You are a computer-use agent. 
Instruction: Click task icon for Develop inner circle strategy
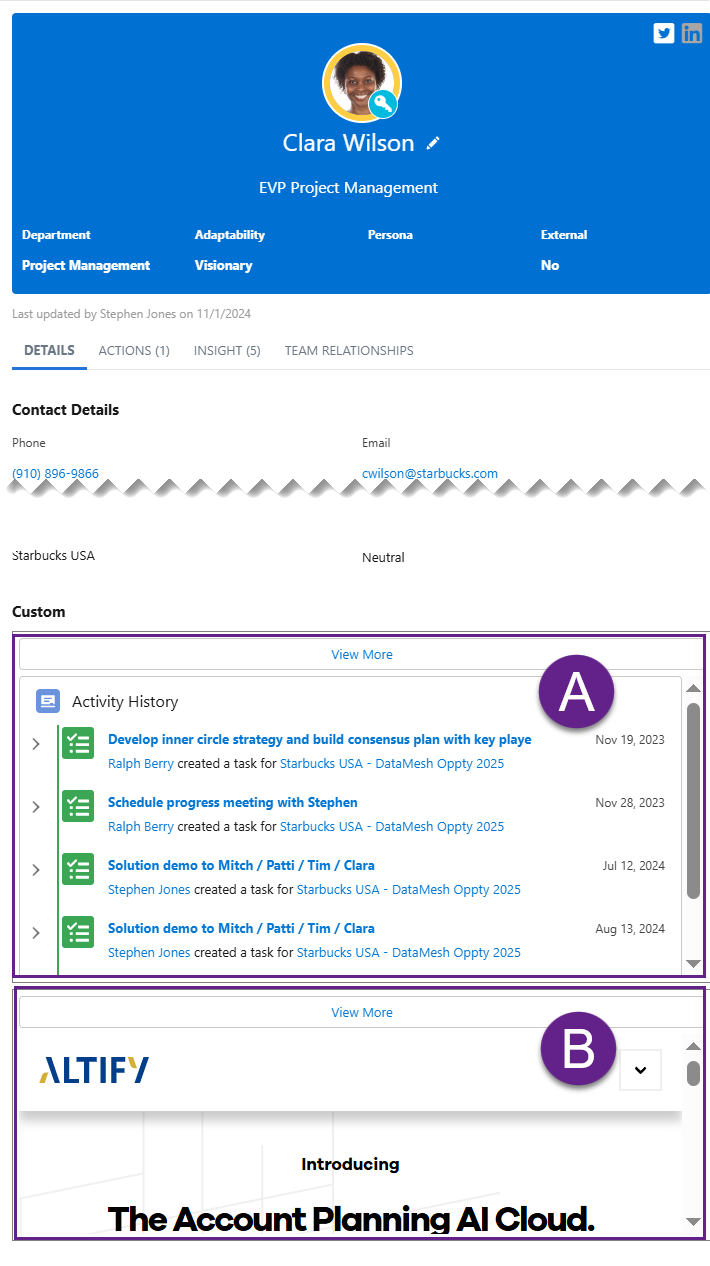tap(78, 744)
